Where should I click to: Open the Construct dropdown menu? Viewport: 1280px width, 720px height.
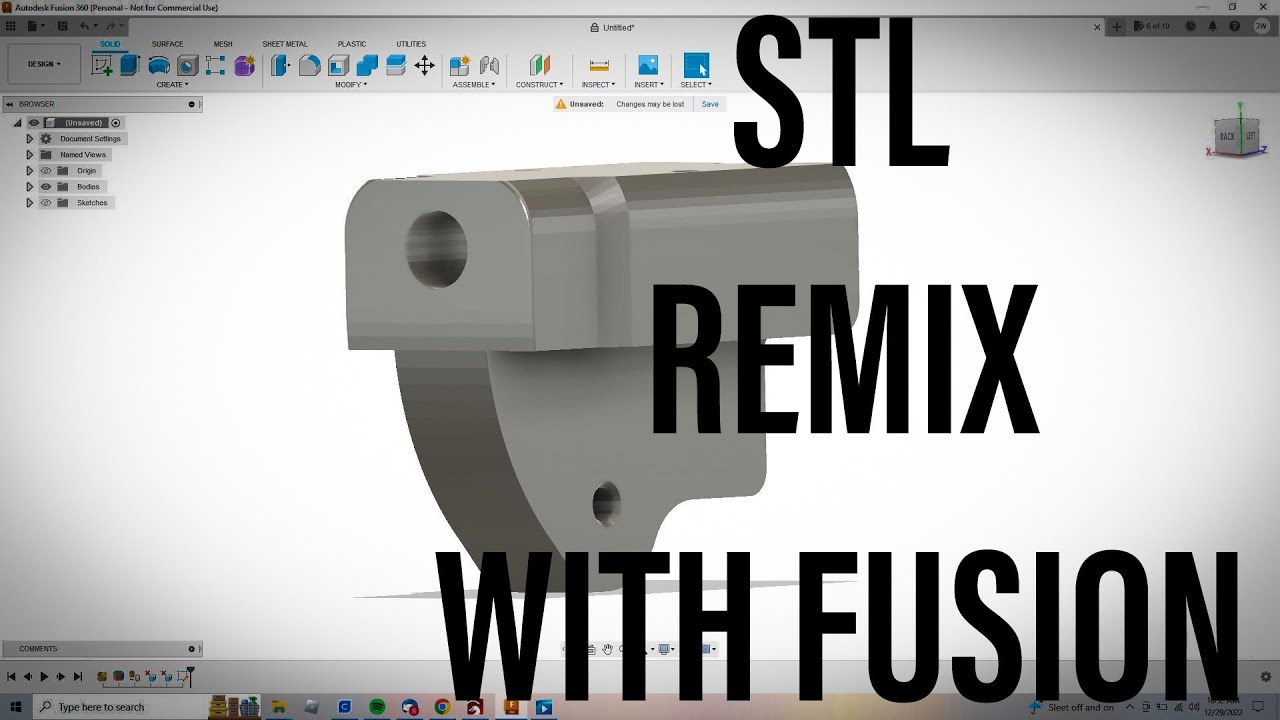click(540, 85)
